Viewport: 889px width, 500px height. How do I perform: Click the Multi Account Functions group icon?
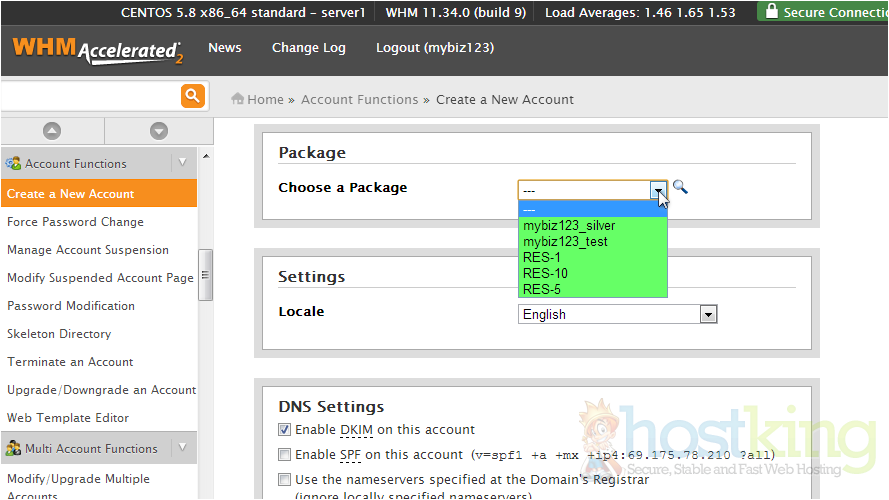14,449
